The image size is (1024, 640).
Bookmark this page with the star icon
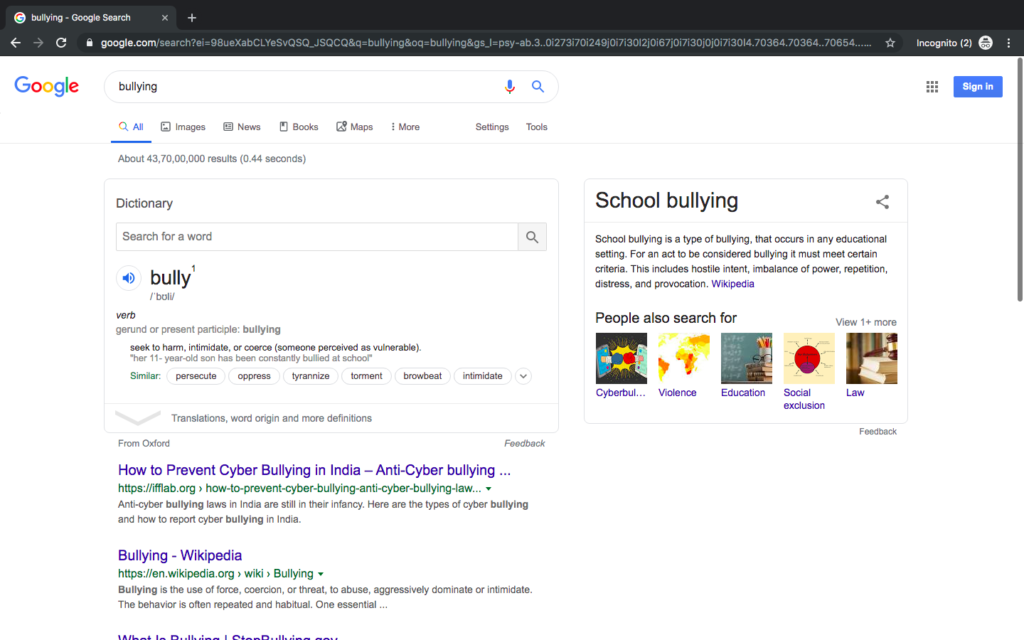[x=890, y=43]
